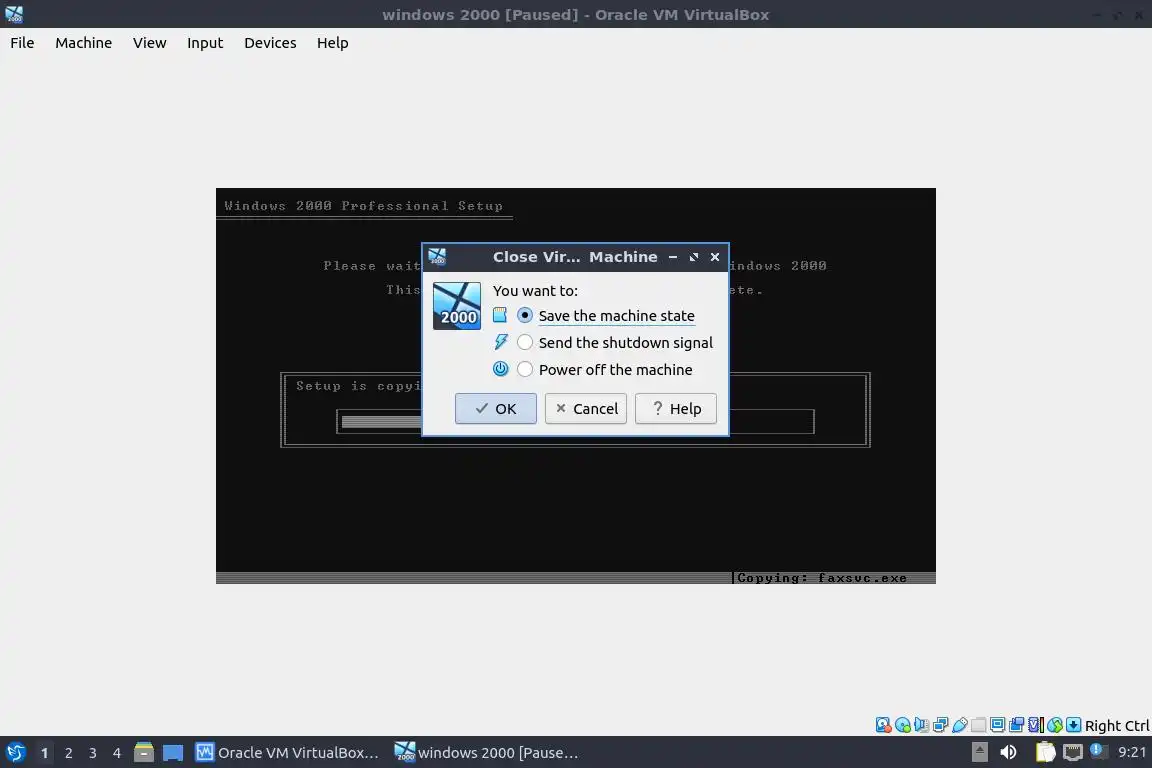Screen dimensions: 1152x768
Task: Confirm the dialog with the OK button
Action: 495,409
